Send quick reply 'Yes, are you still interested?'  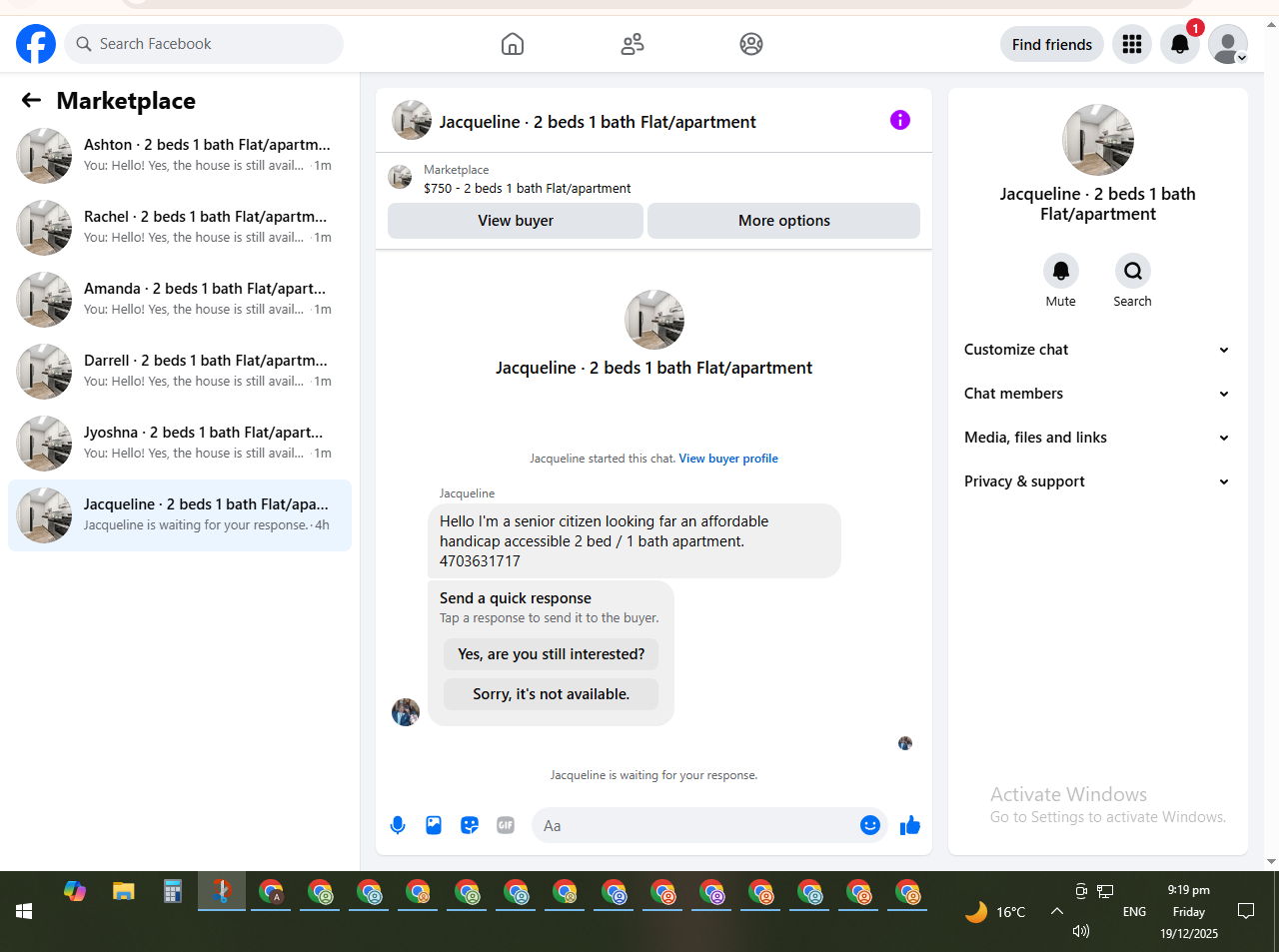(x=552, y=654)
